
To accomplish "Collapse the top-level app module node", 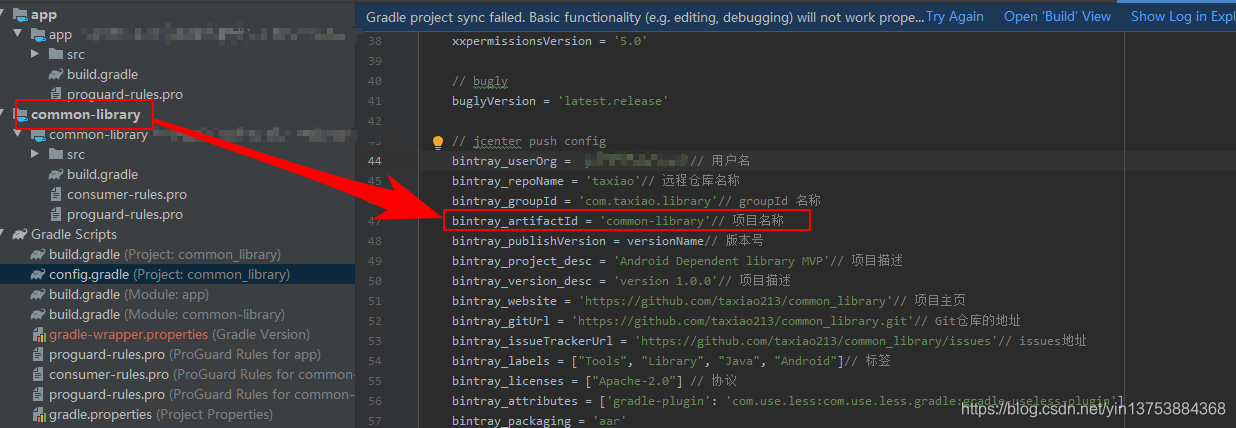I will [x=4, y=14].
